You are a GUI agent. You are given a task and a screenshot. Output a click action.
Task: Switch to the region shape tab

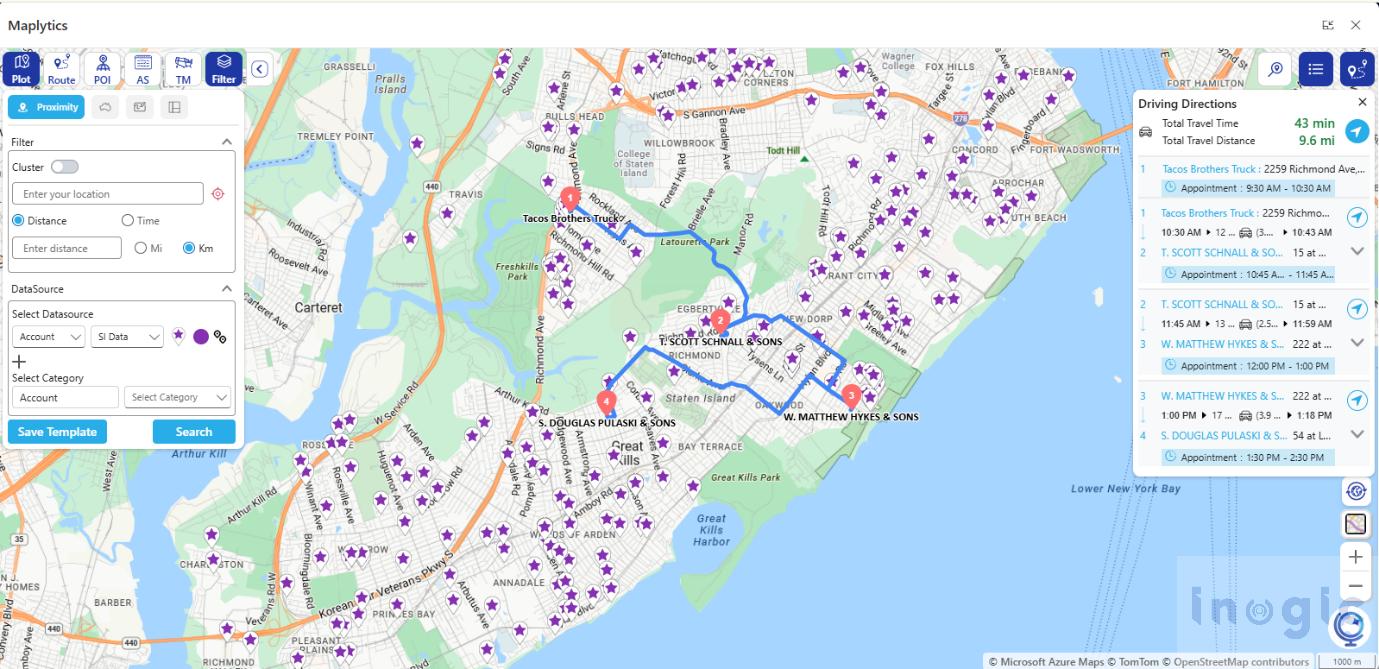(105, 107)
